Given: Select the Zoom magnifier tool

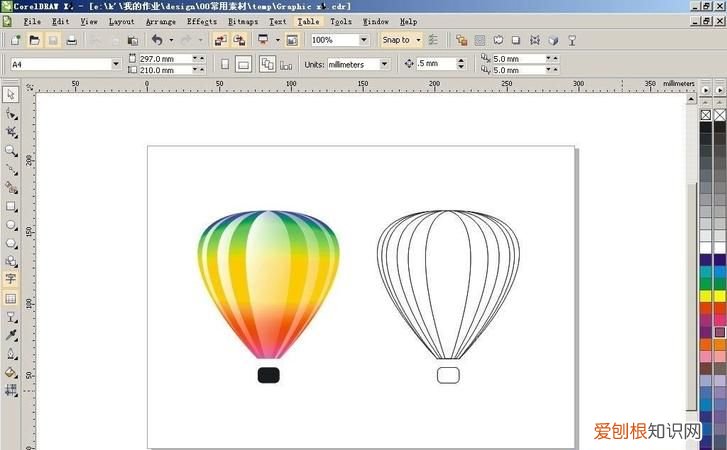Looking at the screenshot, I should point(11,150).
